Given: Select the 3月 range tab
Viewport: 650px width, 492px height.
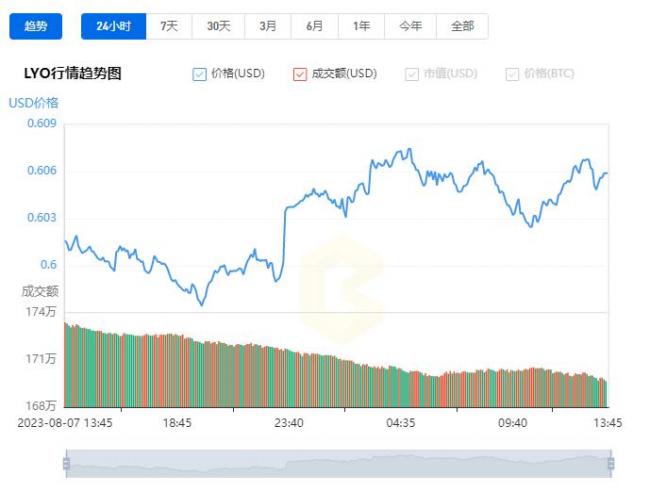Looking at the screenshot, I should tap(268, 27).
